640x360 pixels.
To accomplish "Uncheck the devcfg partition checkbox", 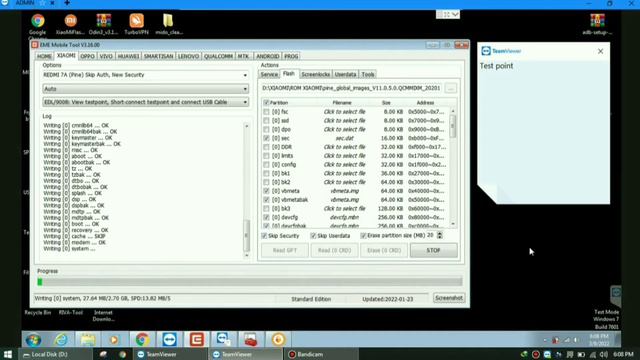I will tap(267, 217).
